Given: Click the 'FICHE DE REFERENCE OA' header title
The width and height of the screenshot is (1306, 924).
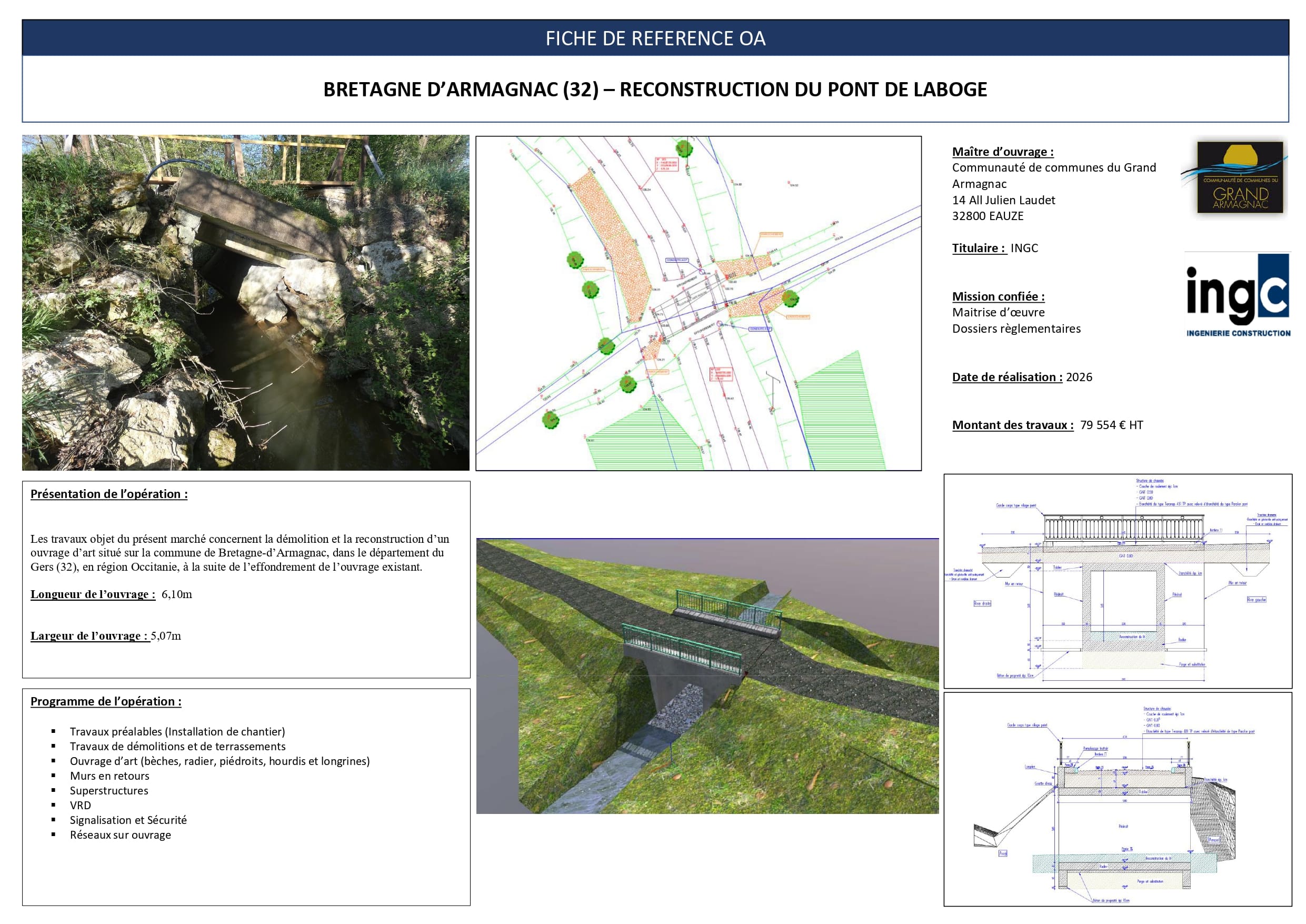Looking at the screenshot, I should tap(655, 38).
